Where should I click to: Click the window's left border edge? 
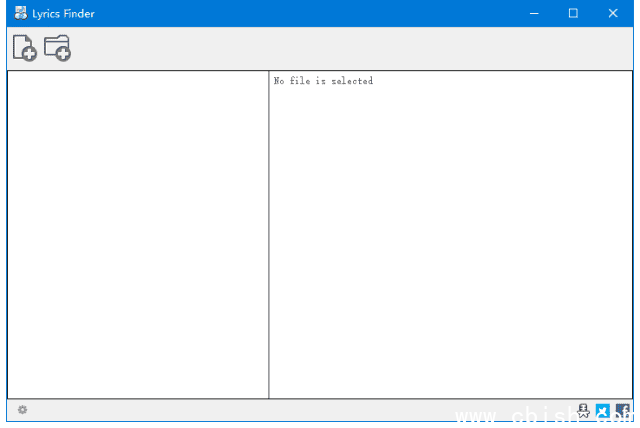[x=7, y=235]
